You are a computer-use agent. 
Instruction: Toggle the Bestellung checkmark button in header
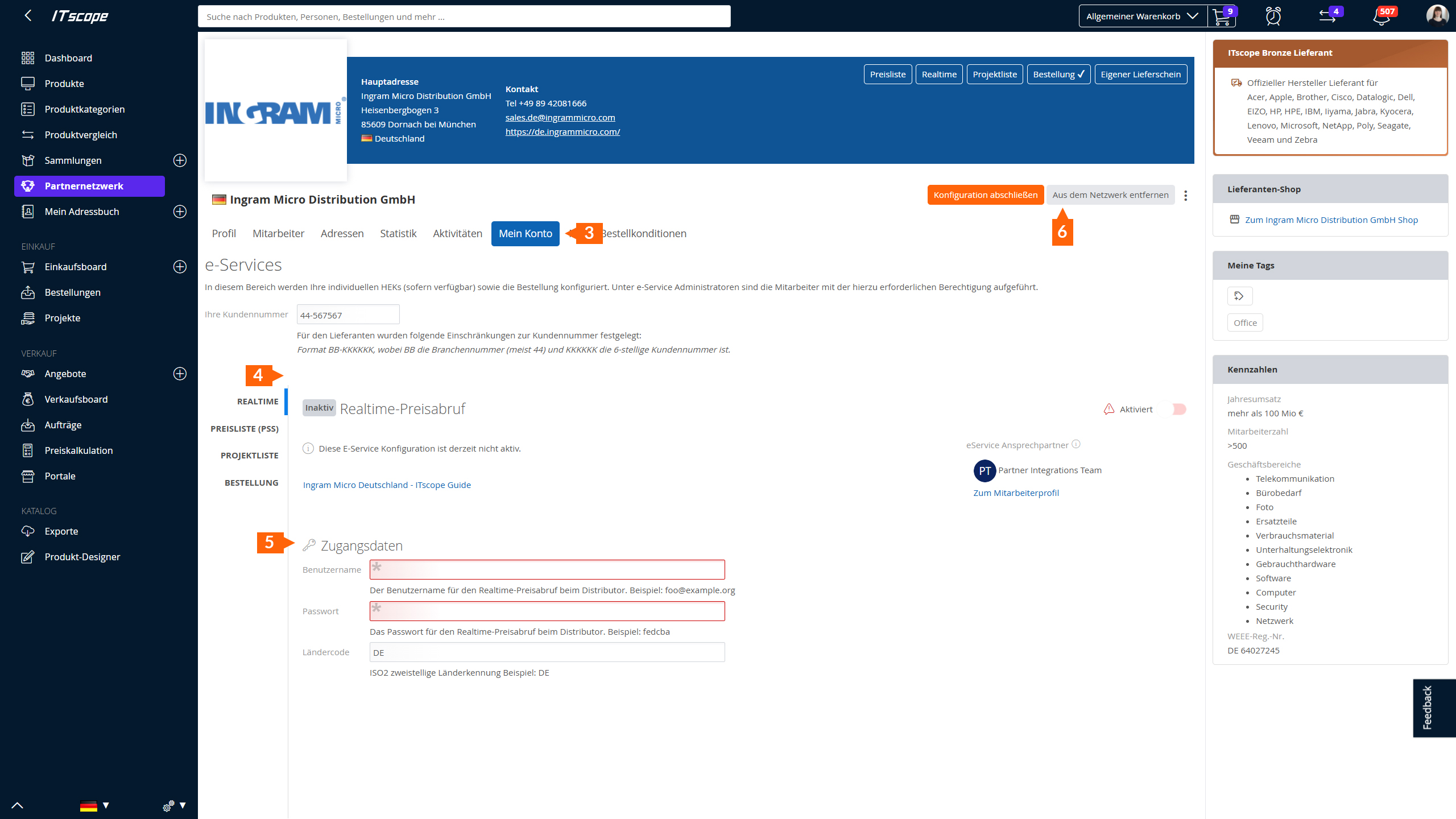pyautogui.click(x=1058, y=75)
